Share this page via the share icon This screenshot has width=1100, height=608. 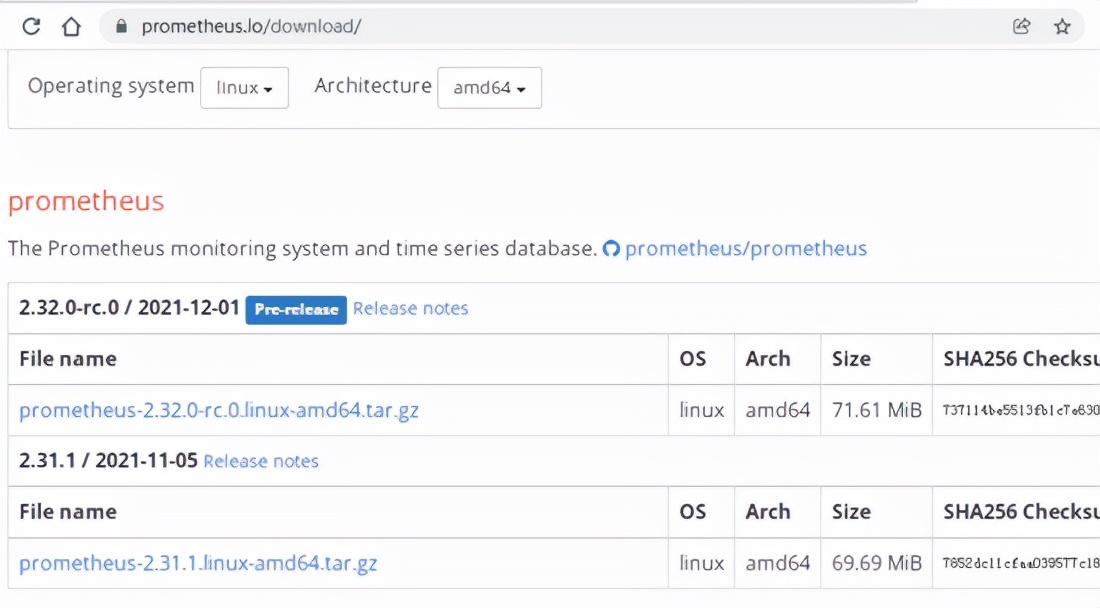pyautogui.click(x=1021, y=27)
